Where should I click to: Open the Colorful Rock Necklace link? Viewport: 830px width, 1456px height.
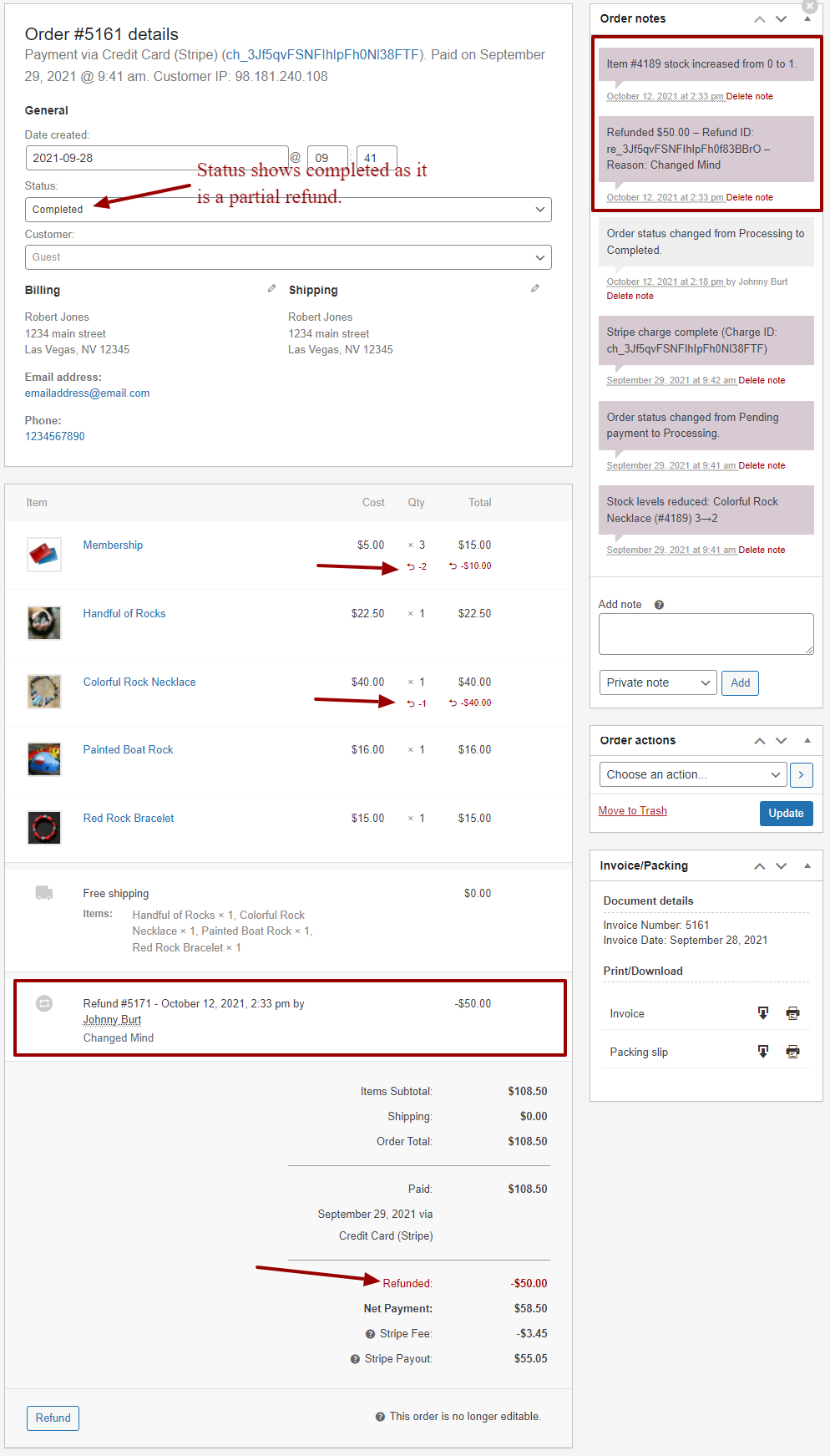[x=139, y=682]
